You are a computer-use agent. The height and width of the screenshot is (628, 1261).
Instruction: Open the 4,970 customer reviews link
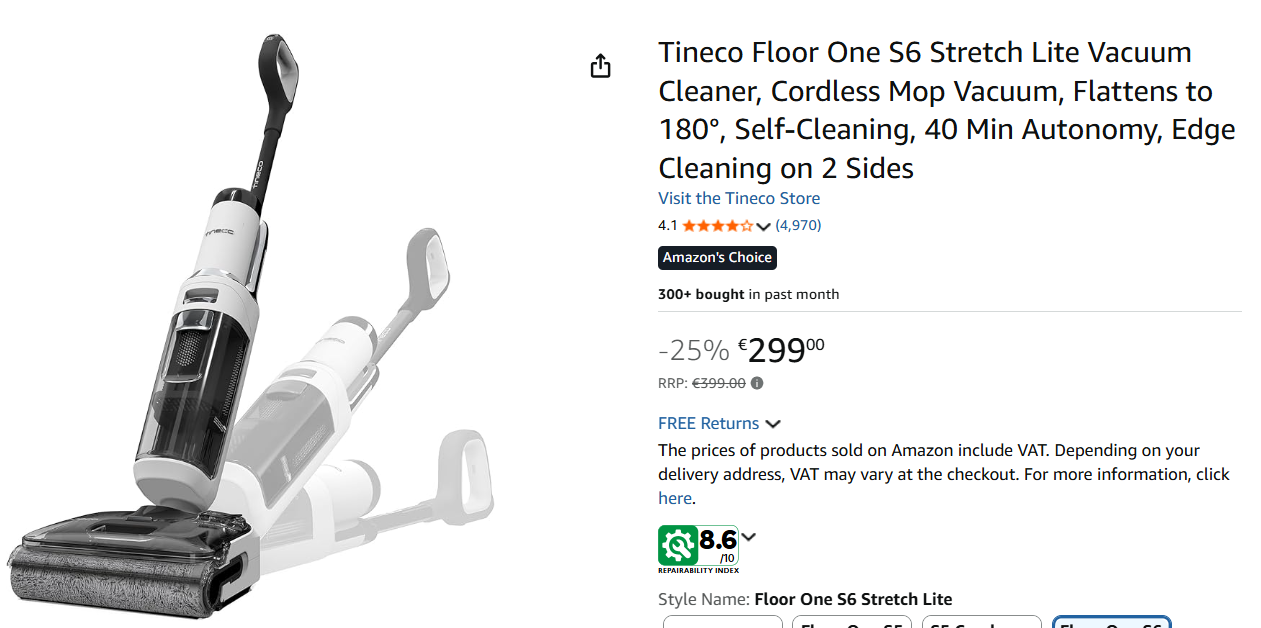point(798,226)
